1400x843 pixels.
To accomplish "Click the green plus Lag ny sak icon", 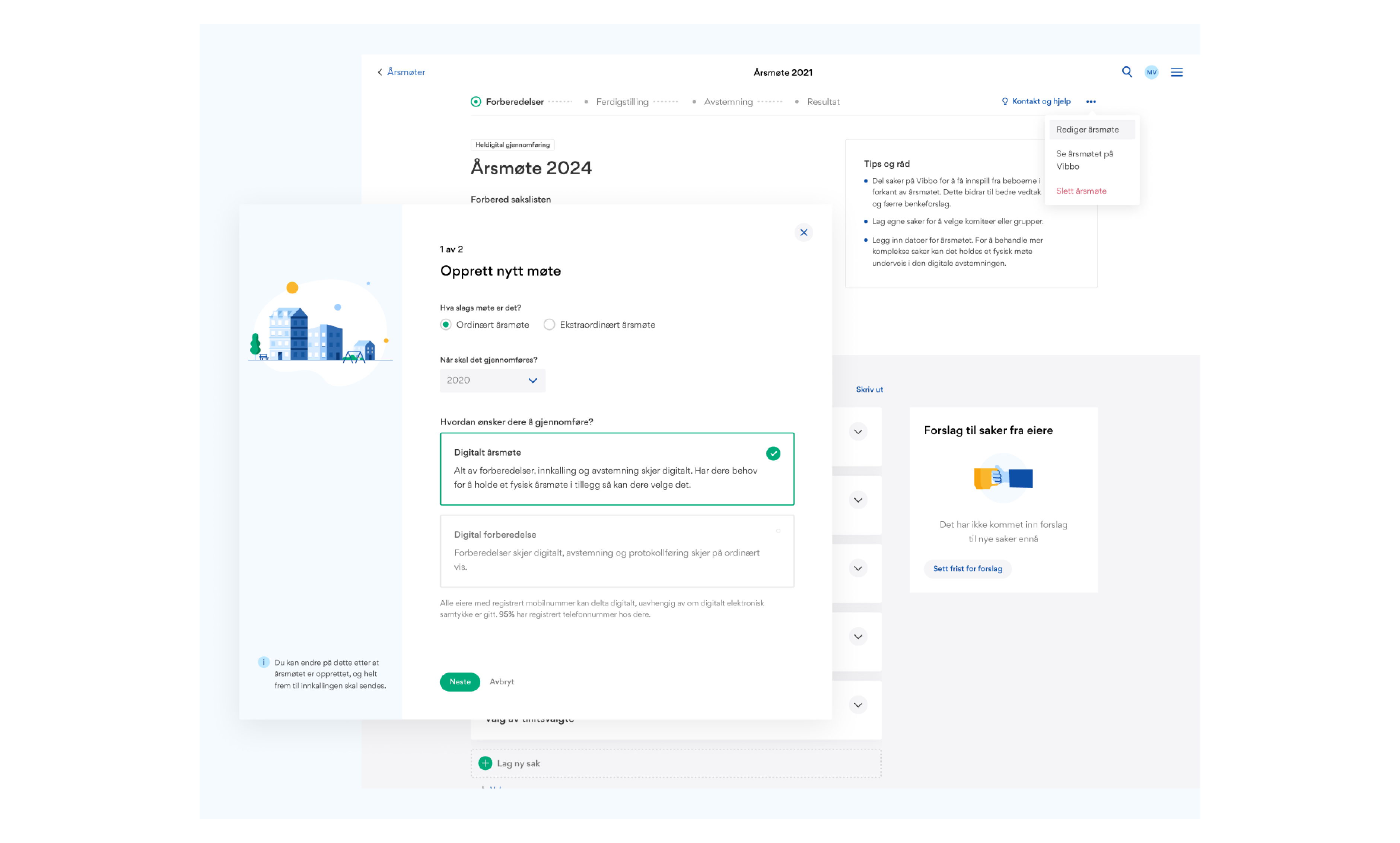I will point(485,763).
